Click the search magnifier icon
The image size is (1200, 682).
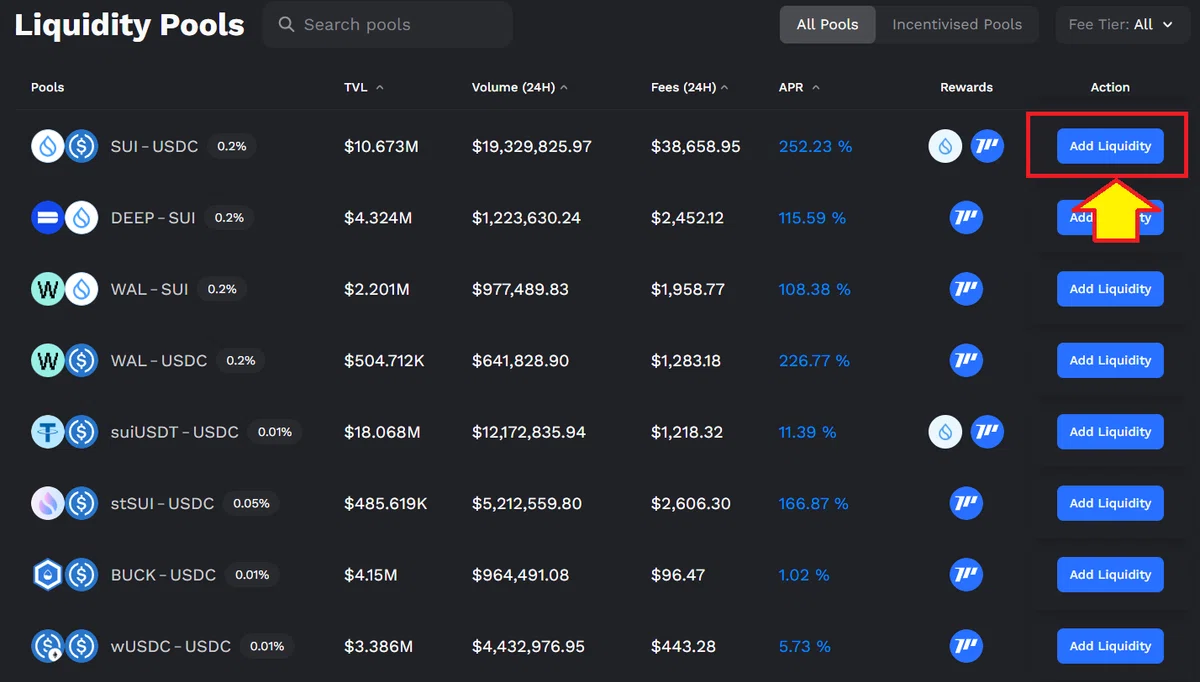coord(286,25)
